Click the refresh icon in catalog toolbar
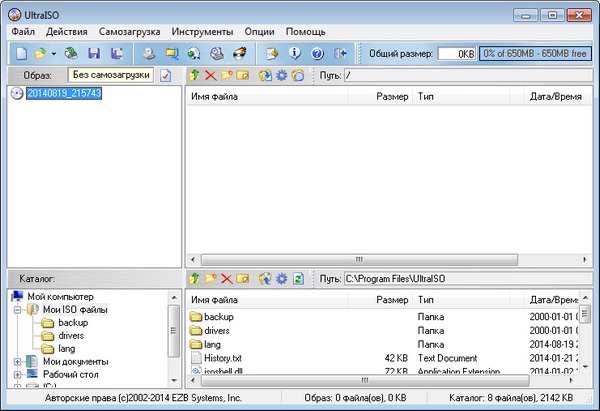Screen dimensions: 600x411 pyautogui.click(x=297, y=277)
